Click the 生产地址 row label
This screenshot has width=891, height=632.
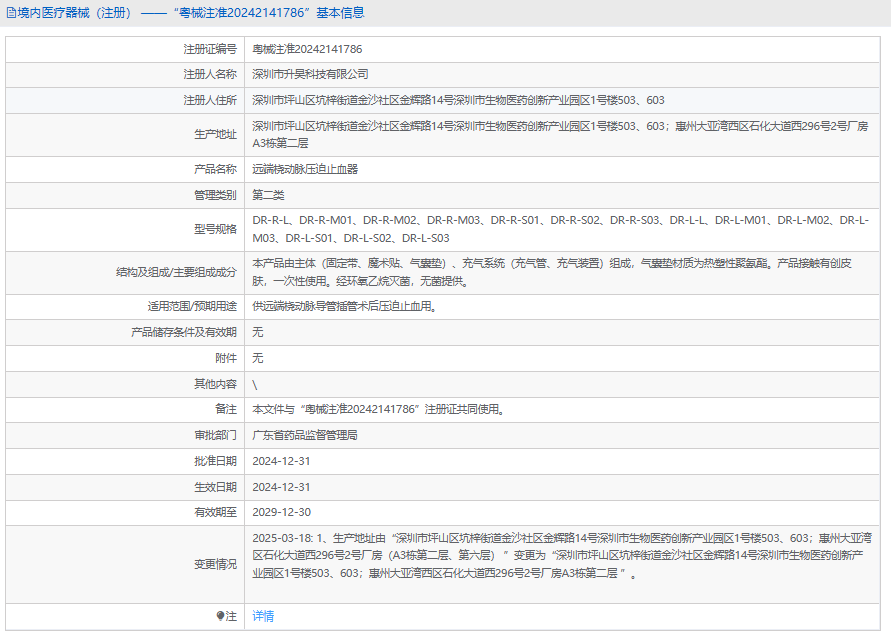click(x=215, y=135)
